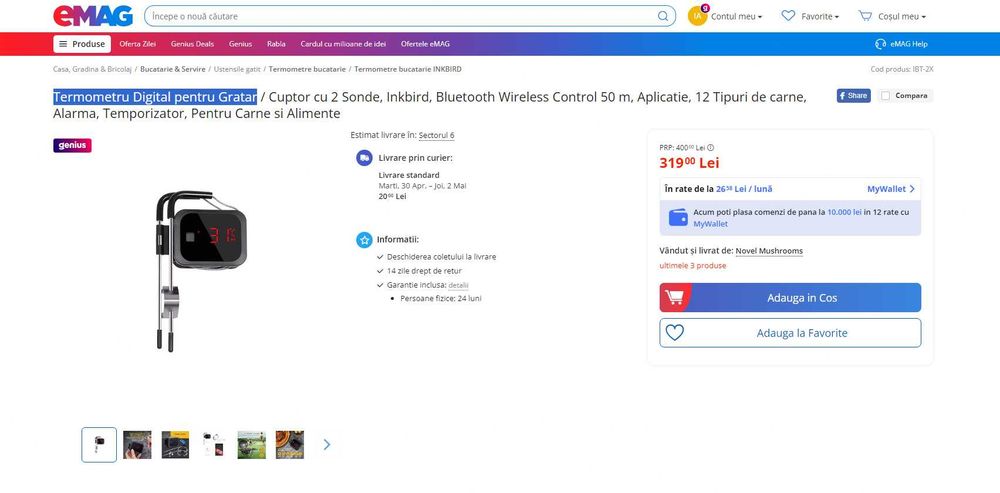Focus the search input field
1000x493 pixels.
(x=400, y=16)
